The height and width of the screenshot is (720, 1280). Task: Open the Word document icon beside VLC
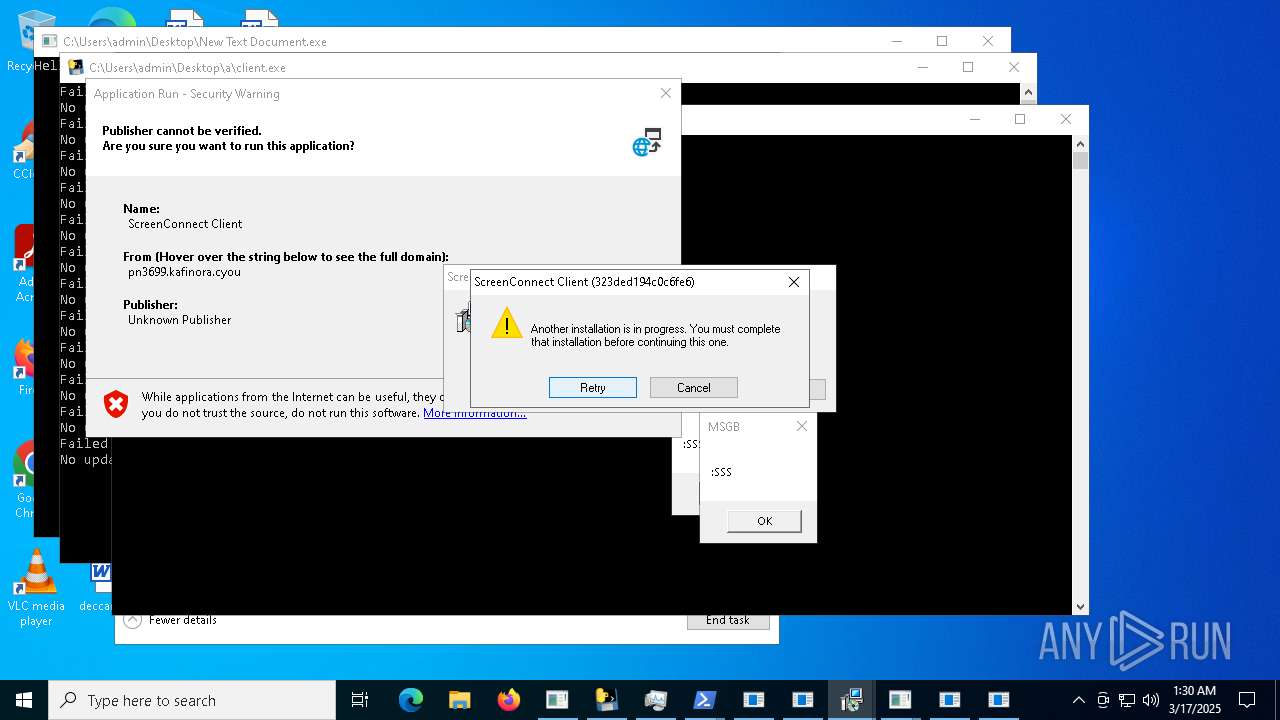click(x=99, y=587)
